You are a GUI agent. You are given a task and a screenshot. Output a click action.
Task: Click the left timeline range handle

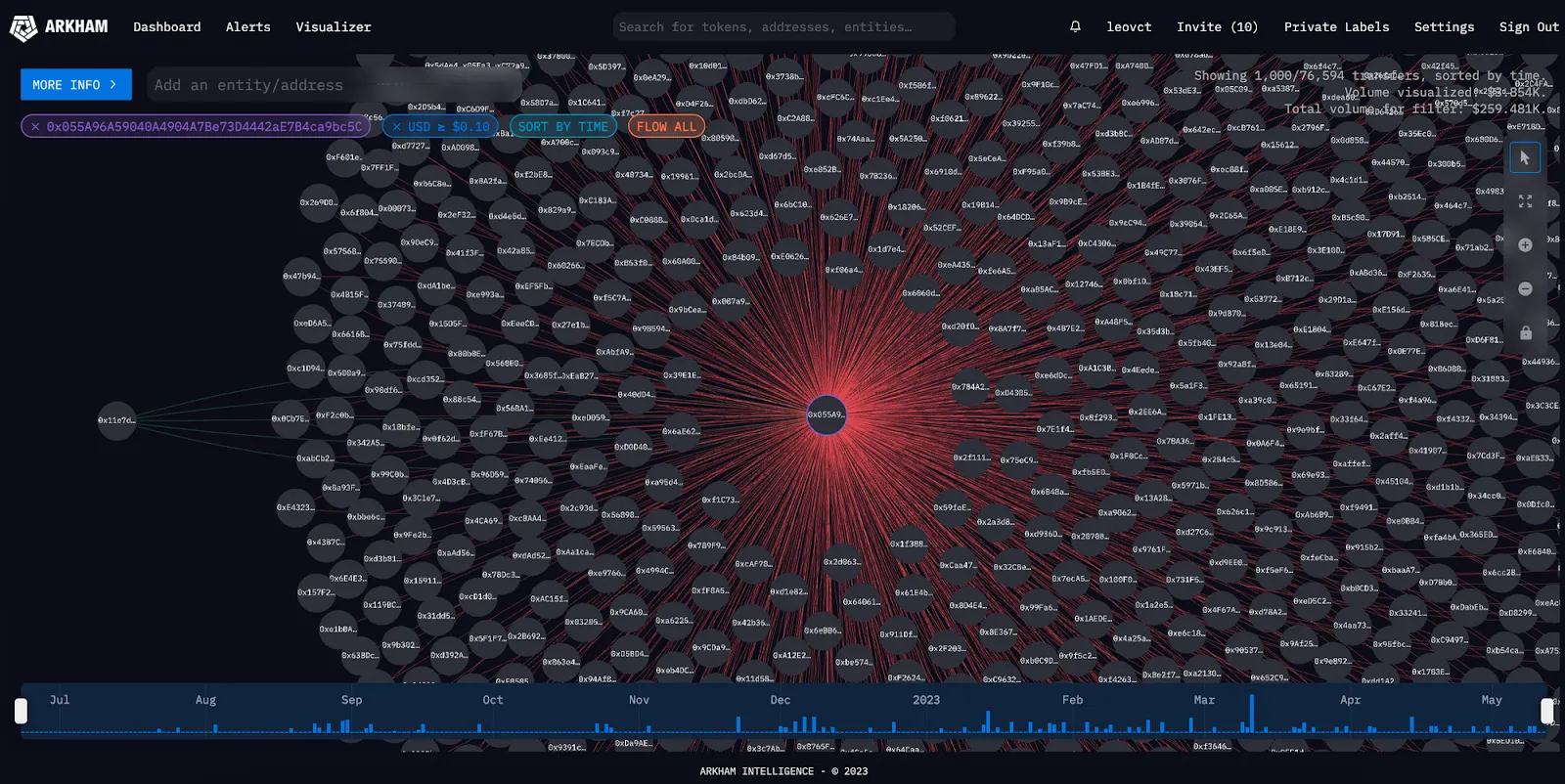click(21, 711)
